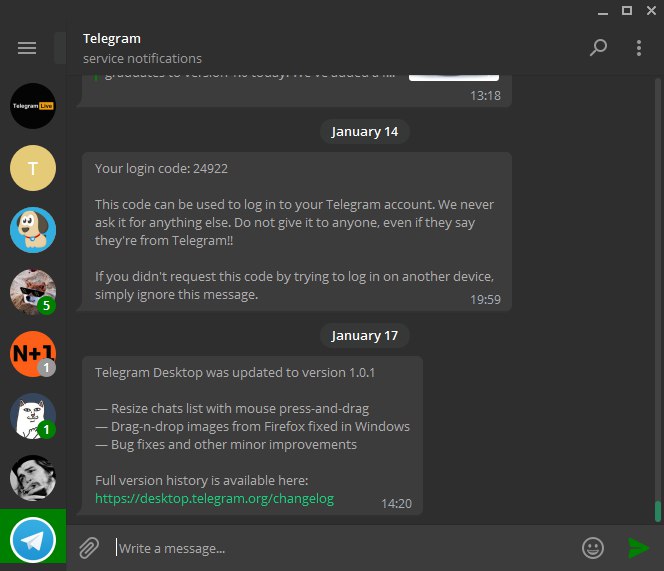This screenshot has height=571, width=664.
Task: Open the Telegram Live chat avatar
Action: pyautogui.click(x=33, y=106)
